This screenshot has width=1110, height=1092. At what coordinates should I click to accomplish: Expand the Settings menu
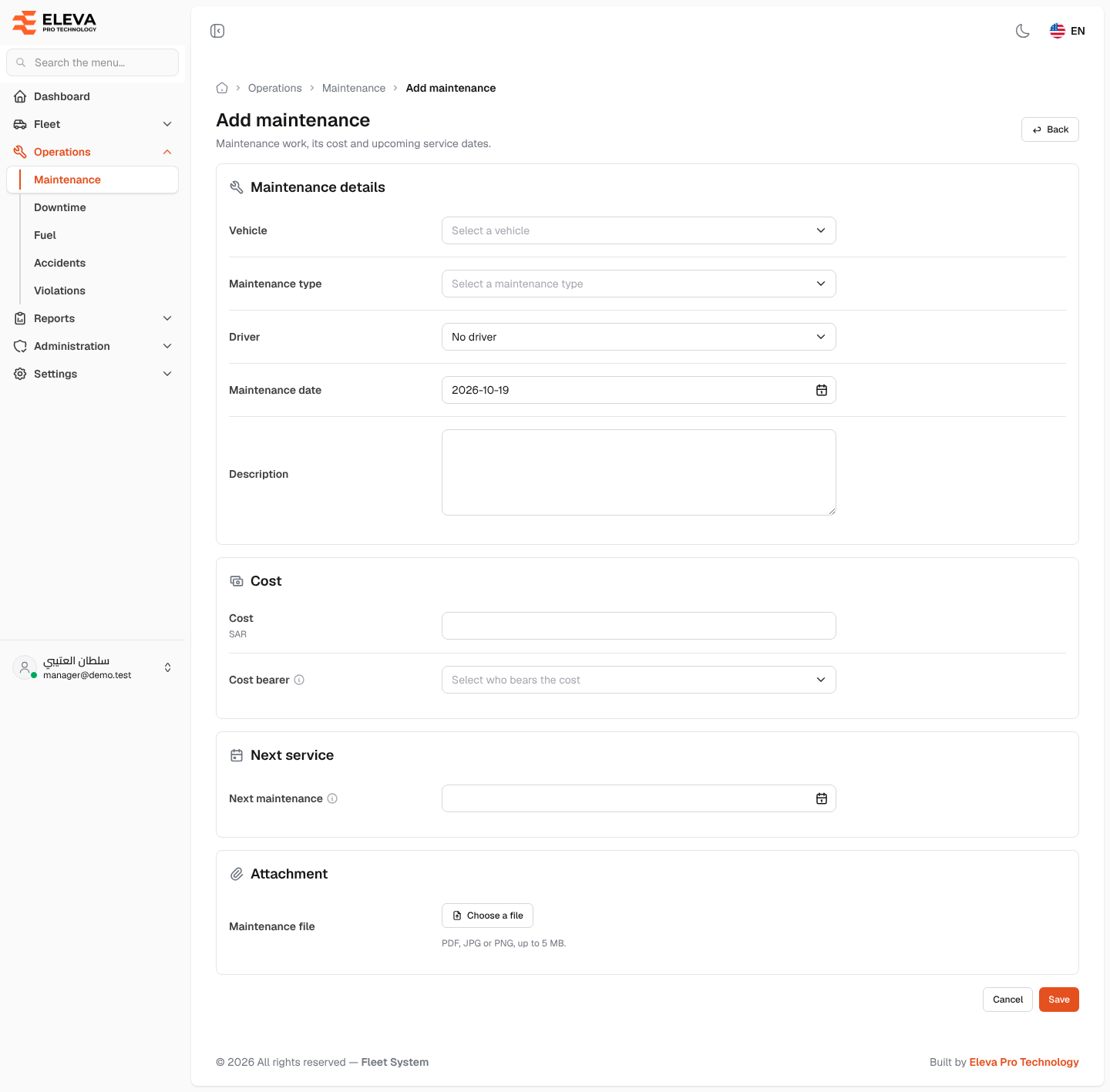click(x=92, y=374)
